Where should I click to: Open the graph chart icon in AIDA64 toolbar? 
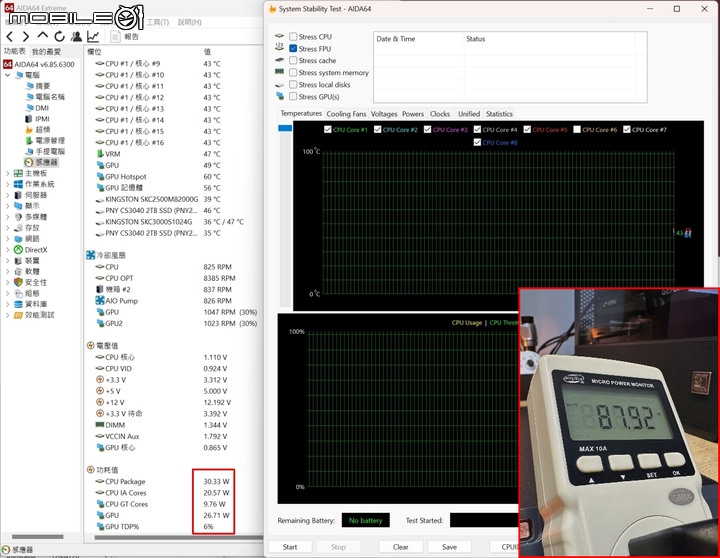click(x=93, y=36)
